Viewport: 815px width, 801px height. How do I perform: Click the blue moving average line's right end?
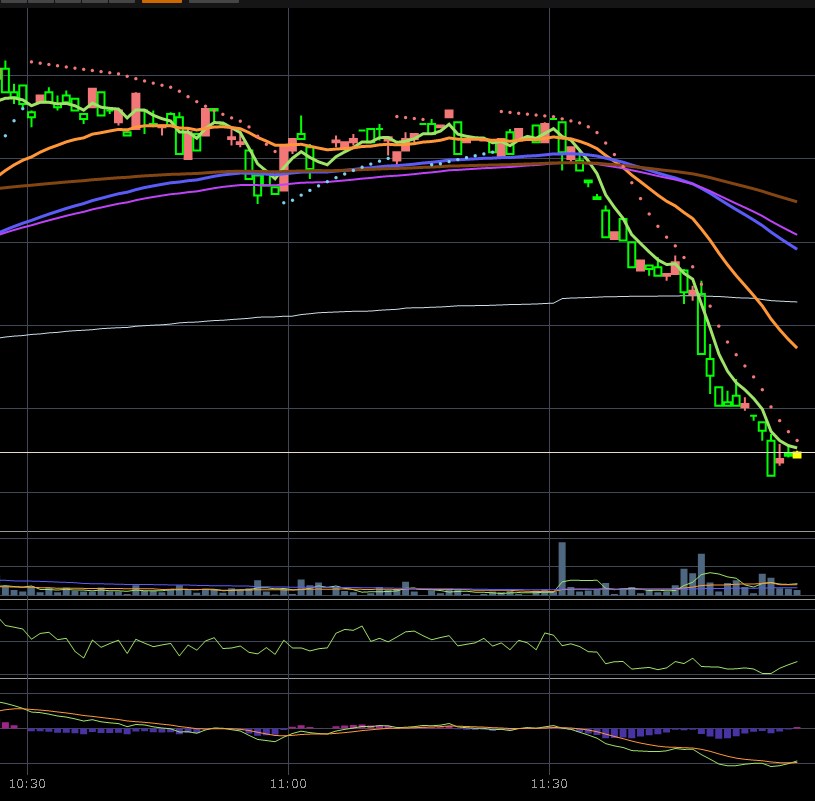click(x=794, y=246)
